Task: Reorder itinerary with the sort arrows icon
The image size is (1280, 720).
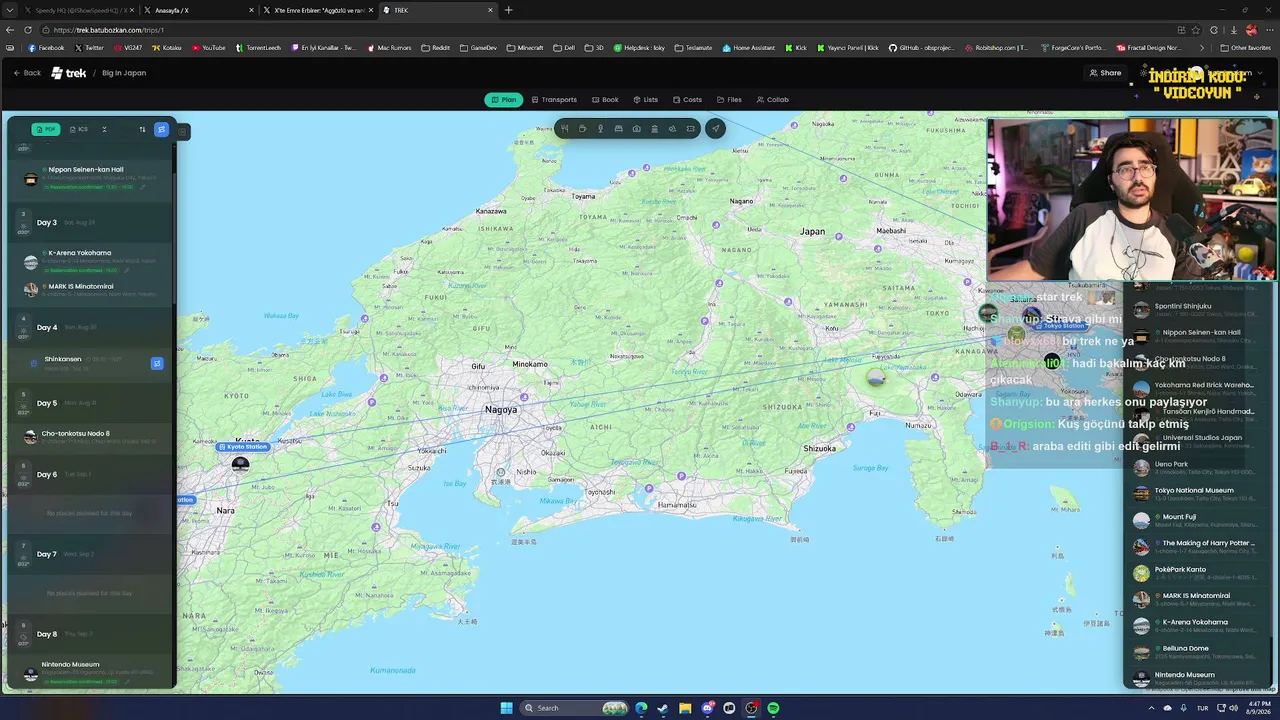Action: pos(142,129)
